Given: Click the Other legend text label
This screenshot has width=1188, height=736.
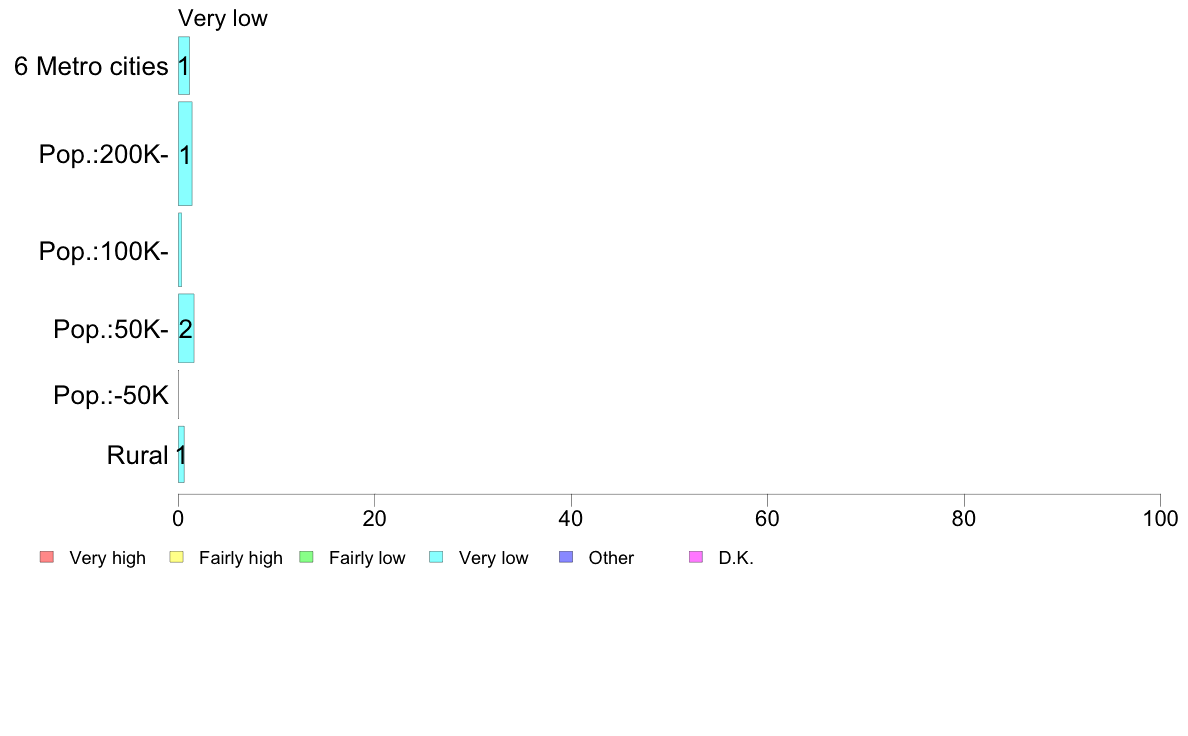Looking at the screenshot, I should point(611,558).
